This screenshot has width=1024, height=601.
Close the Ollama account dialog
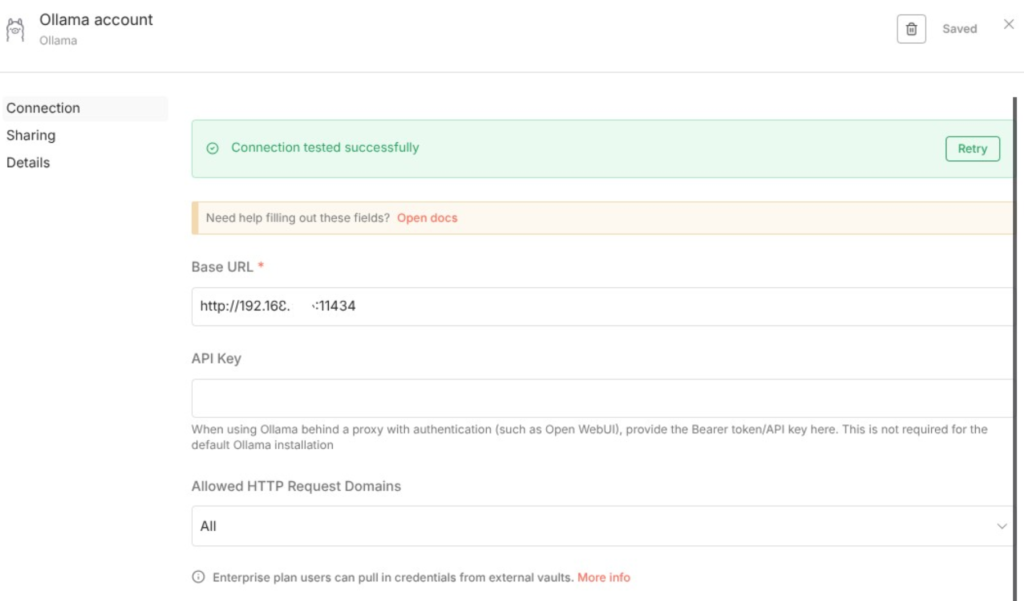coord(1008,25)
